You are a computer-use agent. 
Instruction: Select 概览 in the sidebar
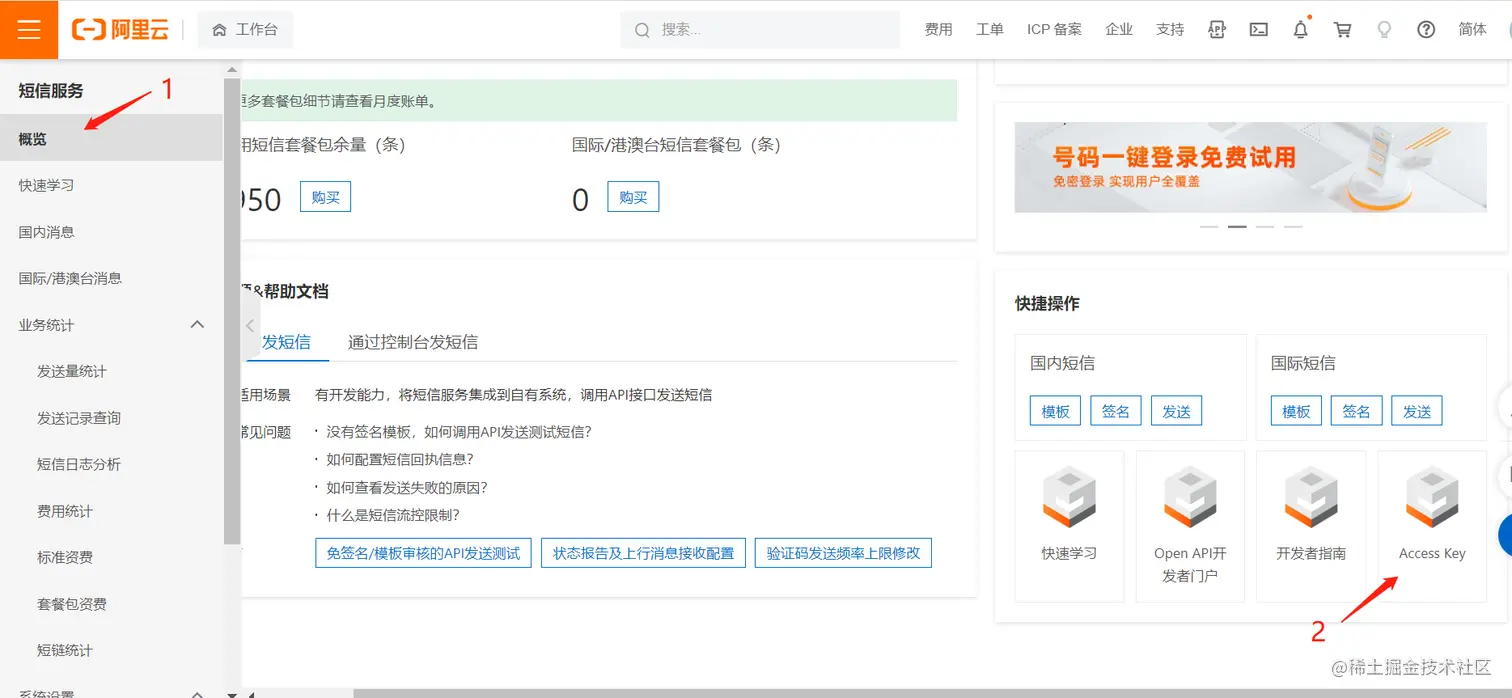(x=111, y=139)
